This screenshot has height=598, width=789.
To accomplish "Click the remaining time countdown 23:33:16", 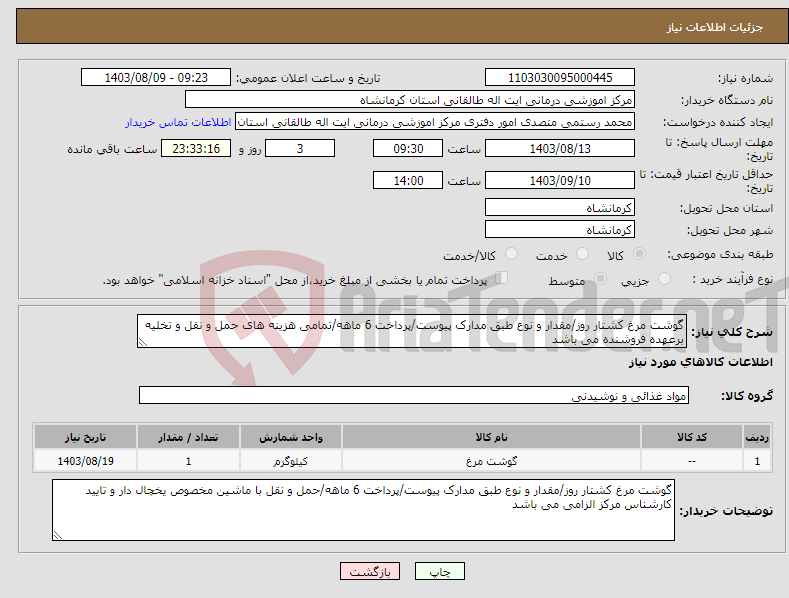I will [x=196, y=148].
